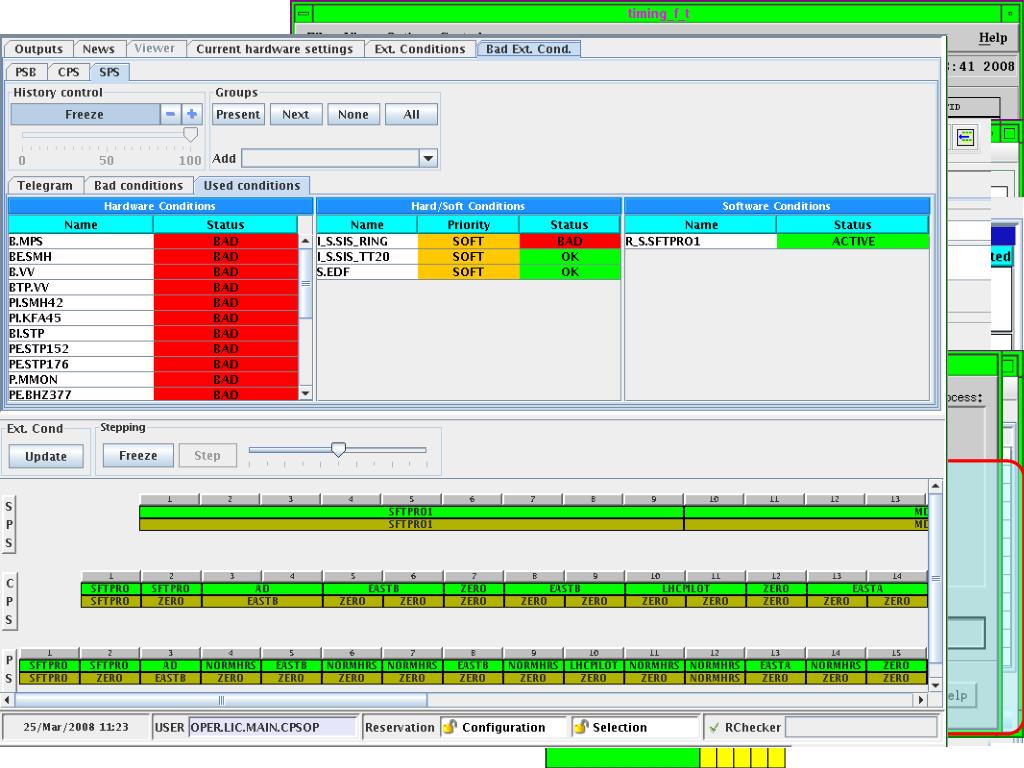Viewport: 1024px width, 768px height.
Task: Show the Bad conditions sub-tab
Action: [138, 185]
